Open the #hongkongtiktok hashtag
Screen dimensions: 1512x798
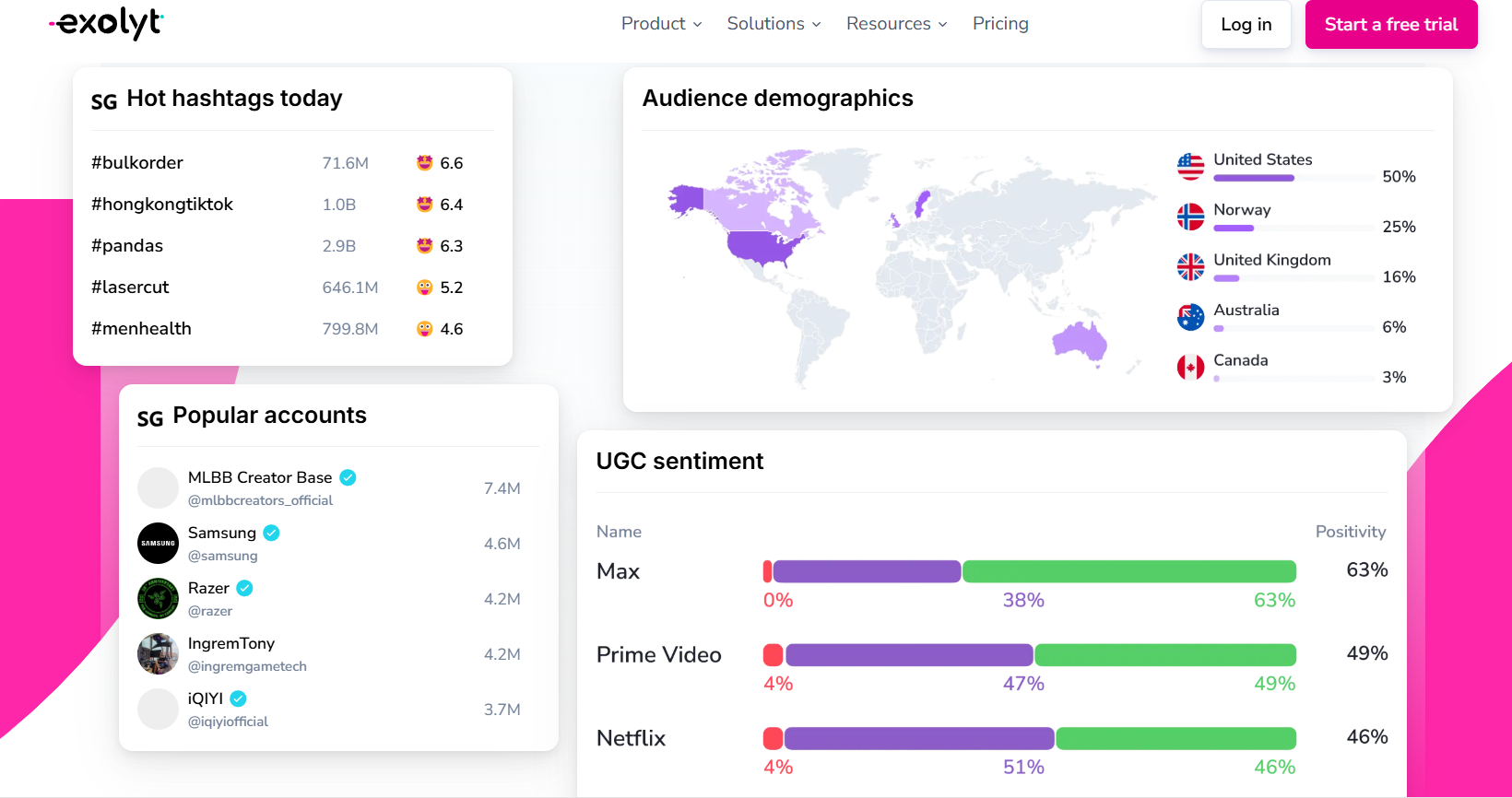[x=162, y=205]
